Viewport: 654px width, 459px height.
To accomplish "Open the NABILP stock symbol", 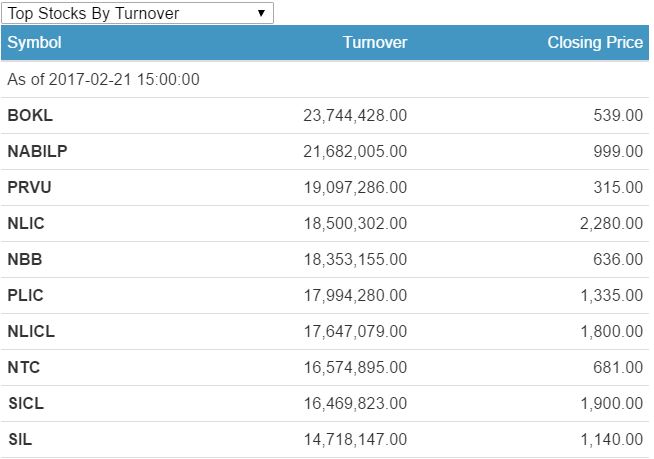I will [x=37, y=151].
